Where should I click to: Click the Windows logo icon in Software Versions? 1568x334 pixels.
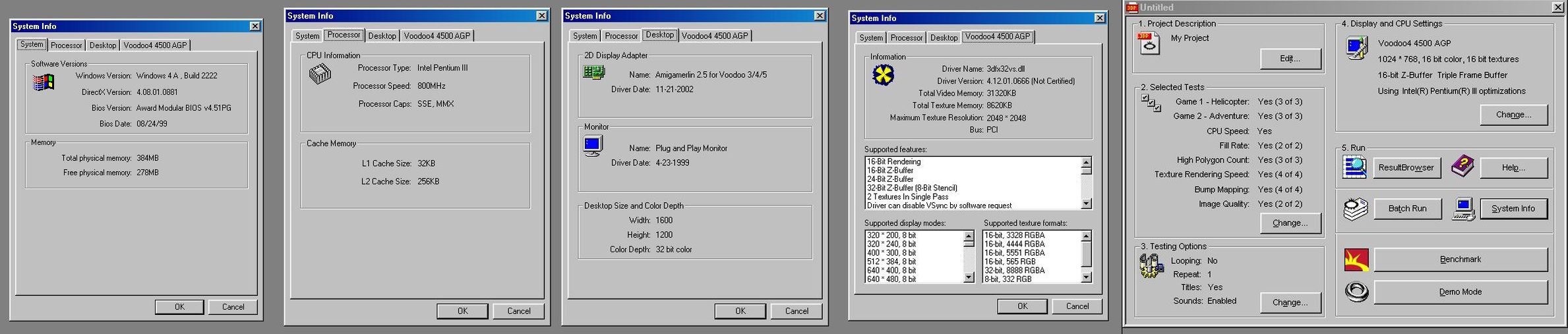click(x=44, y=82)
